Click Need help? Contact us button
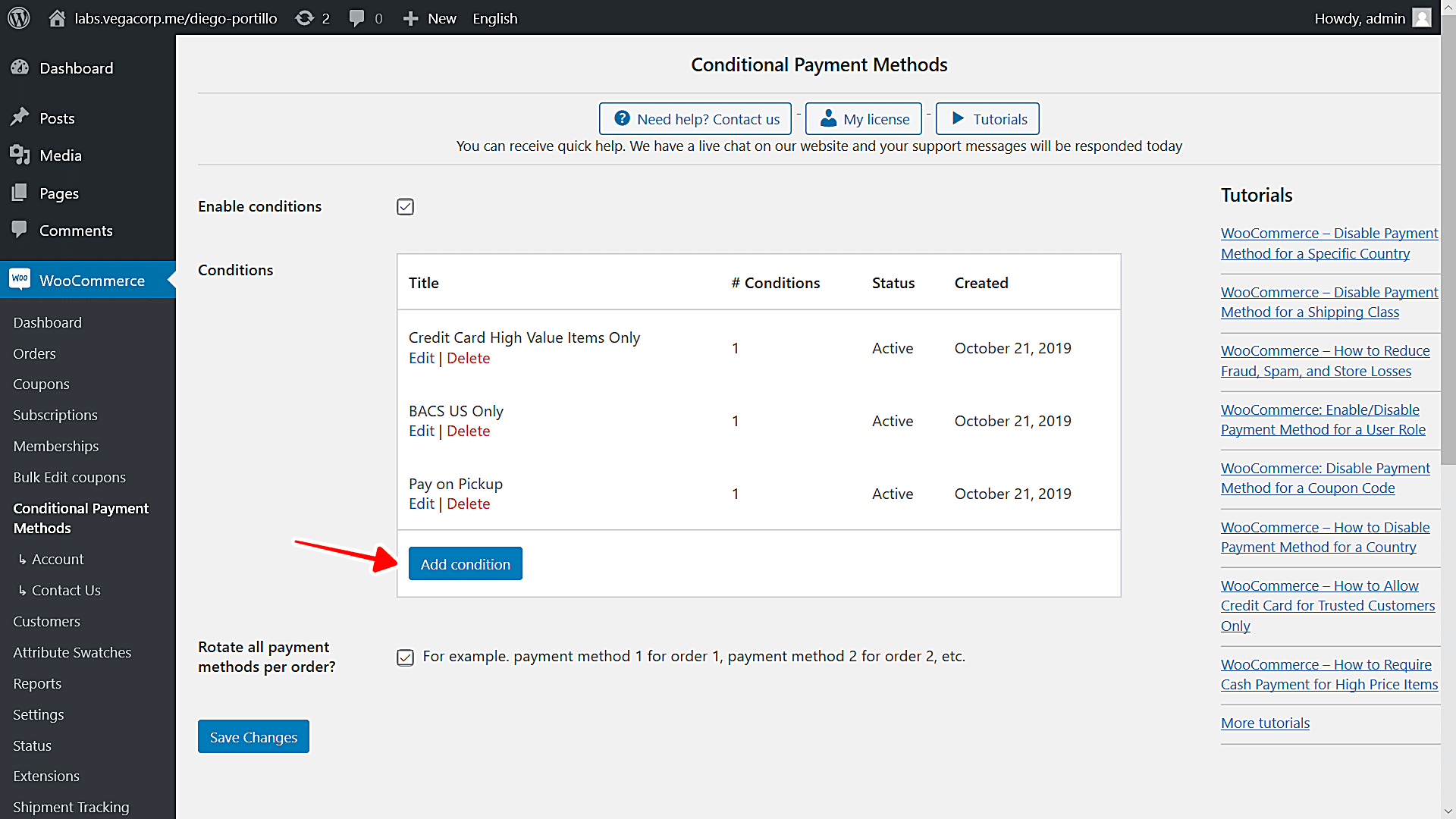The width and height of the screenshot is (1456, 819). click(x=695, y=118)
